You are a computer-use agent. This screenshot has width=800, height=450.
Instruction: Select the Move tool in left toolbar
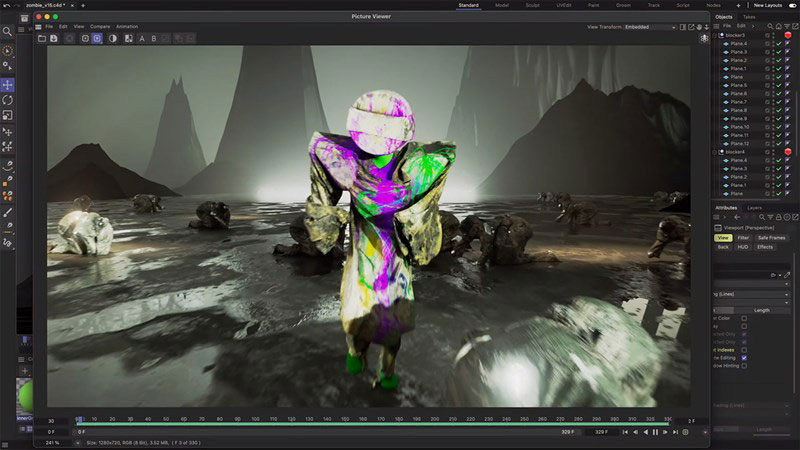8,85
